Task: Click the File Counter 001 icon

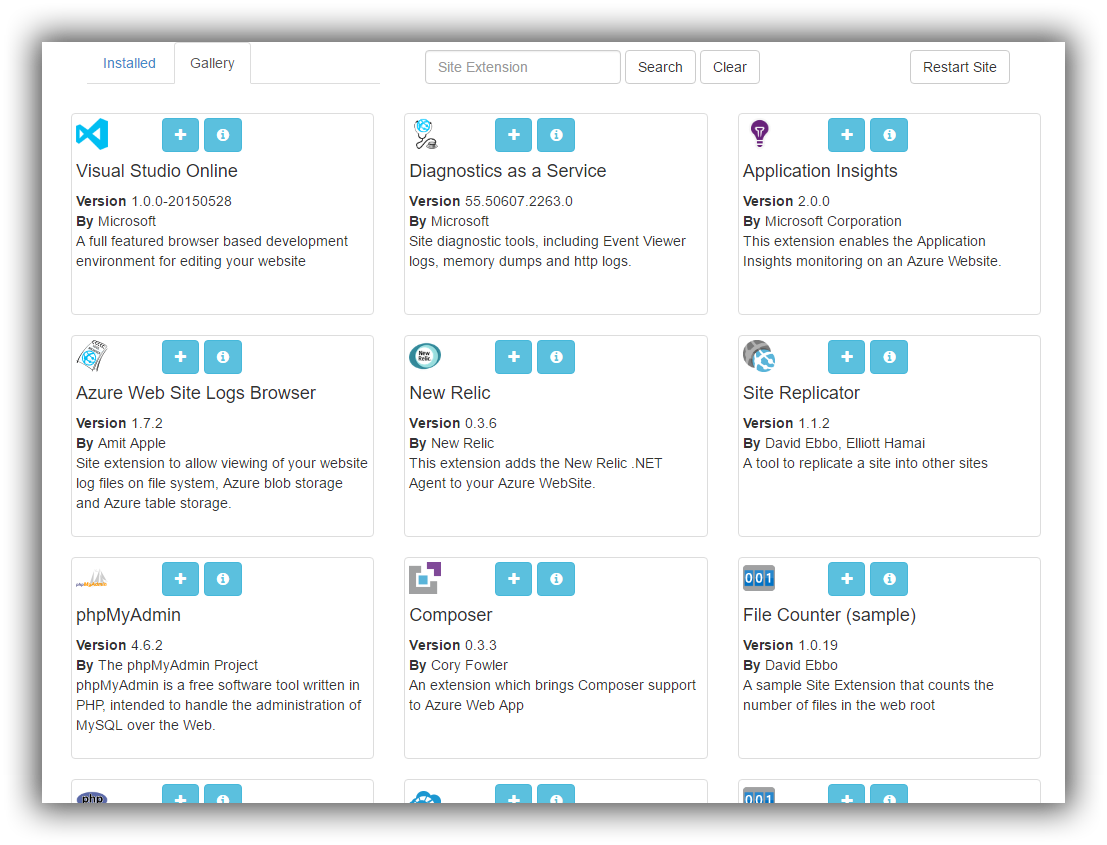Action: click(x=759, y=578)
